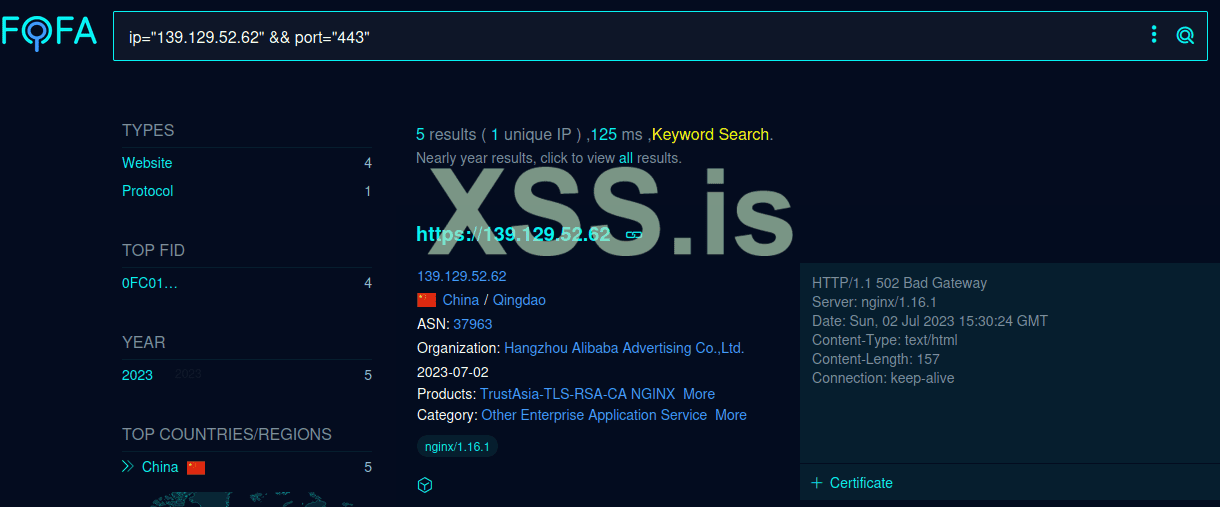This screenshot has width=1220, height=507.
Task: Click 'all' to view all results
Action: (626, 158)
